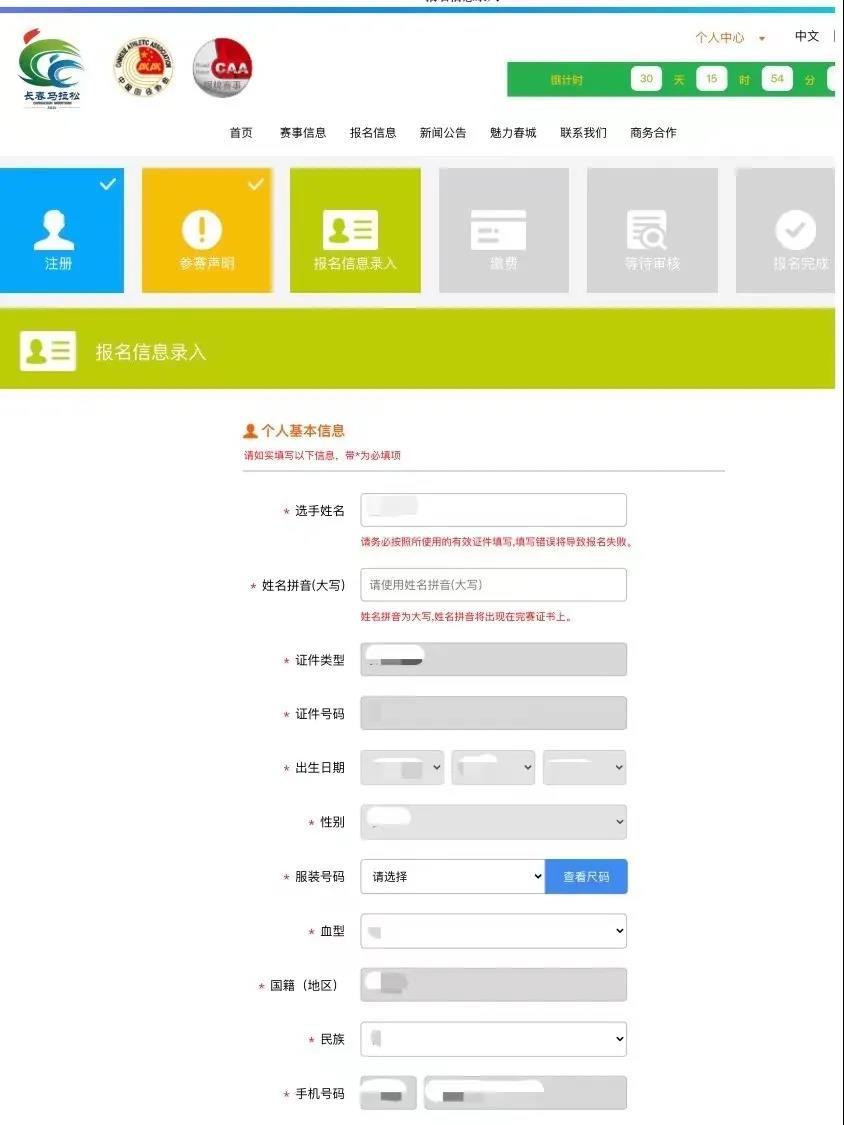Switch language via 中文 link
Viewport: 844px width, 1125px height.
806,36
